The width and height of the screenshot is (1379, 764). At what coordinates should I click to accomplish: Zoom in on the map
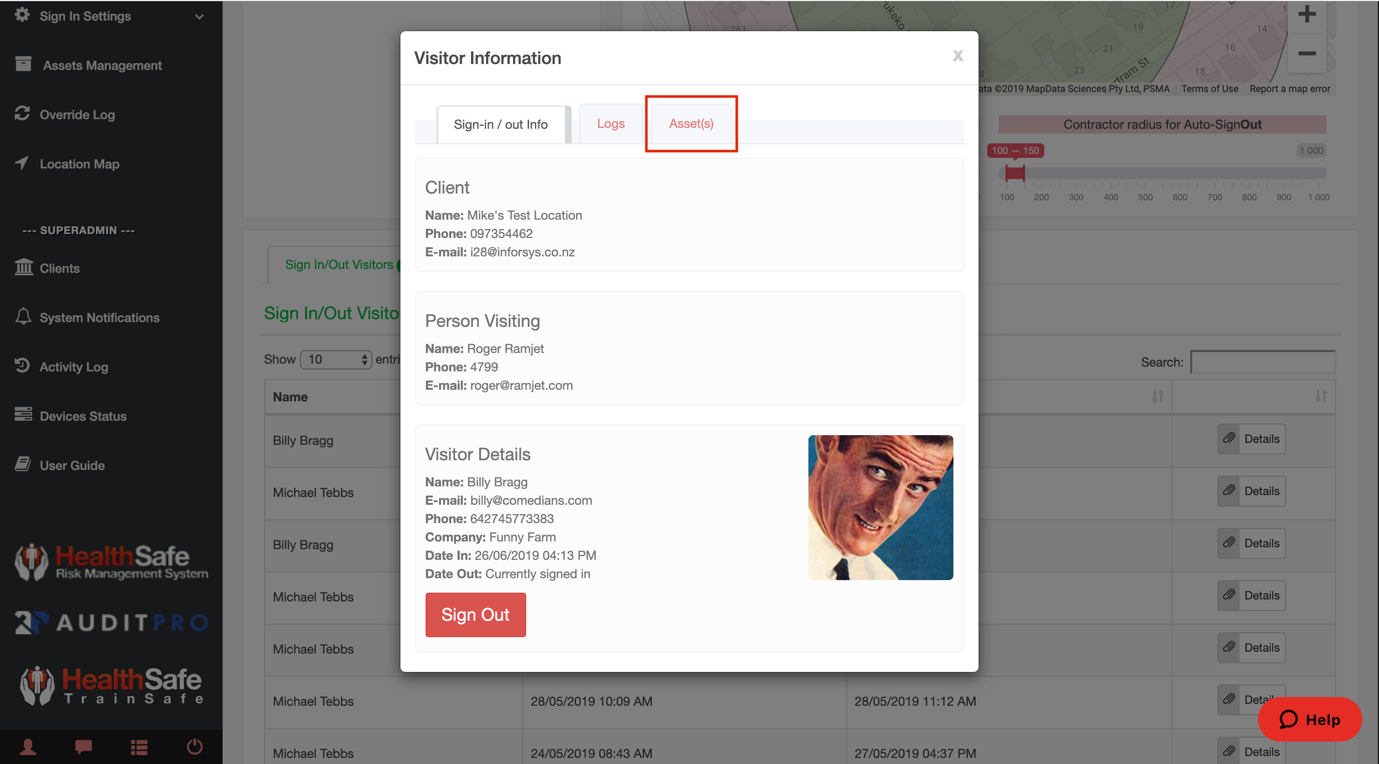click(x=1306, y=15)
